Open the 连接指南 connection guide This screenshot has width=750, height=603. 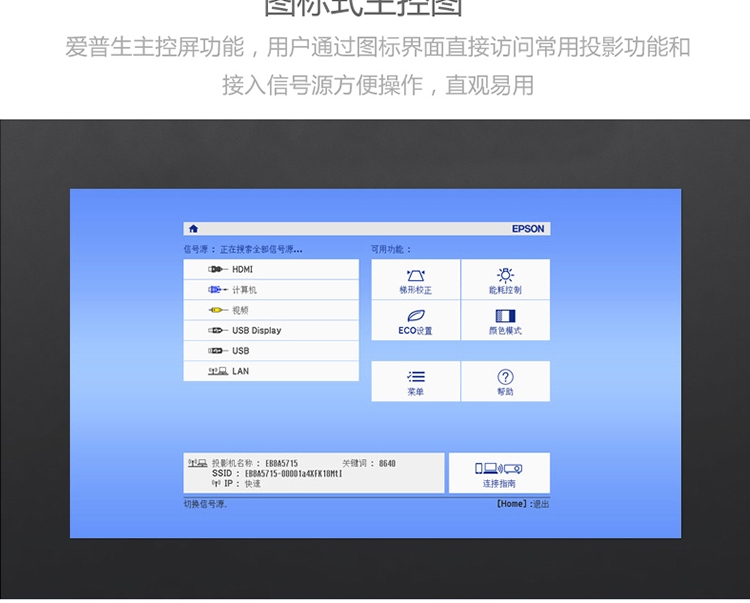click(499, 474)
